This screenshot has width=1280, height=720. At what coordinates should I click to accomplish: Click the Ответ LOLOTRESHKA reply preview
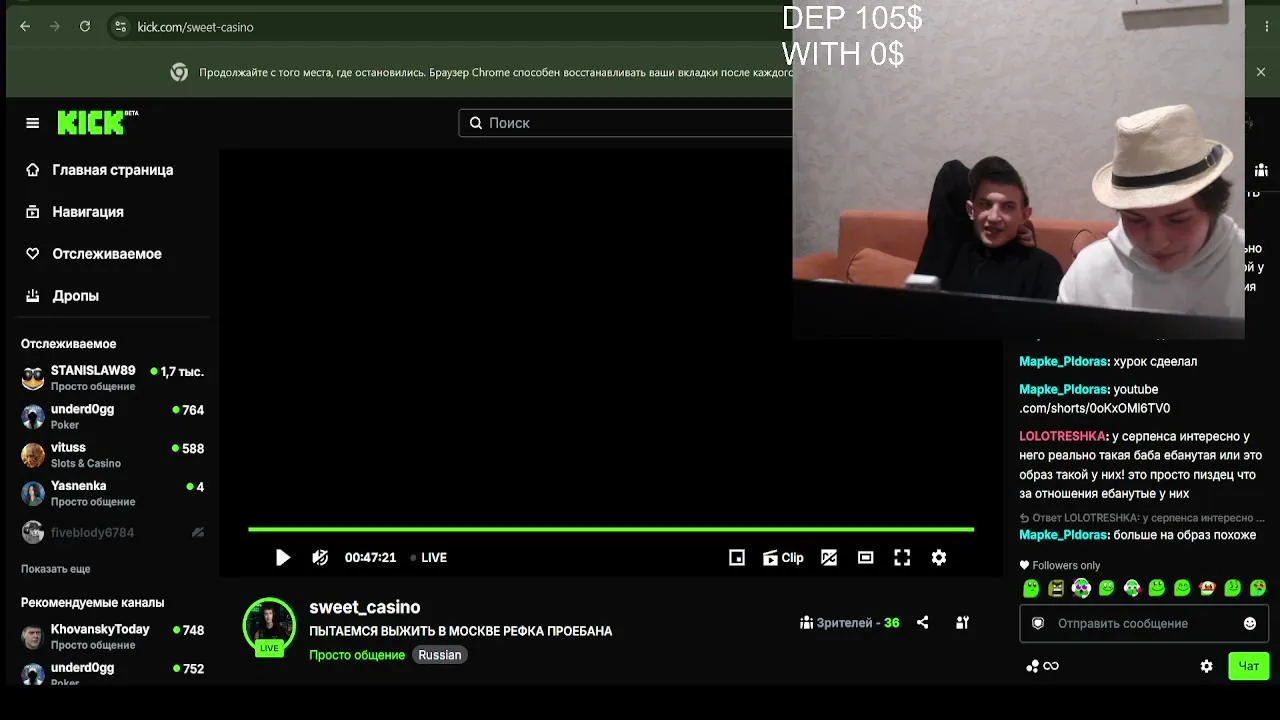pos(1142,518)
